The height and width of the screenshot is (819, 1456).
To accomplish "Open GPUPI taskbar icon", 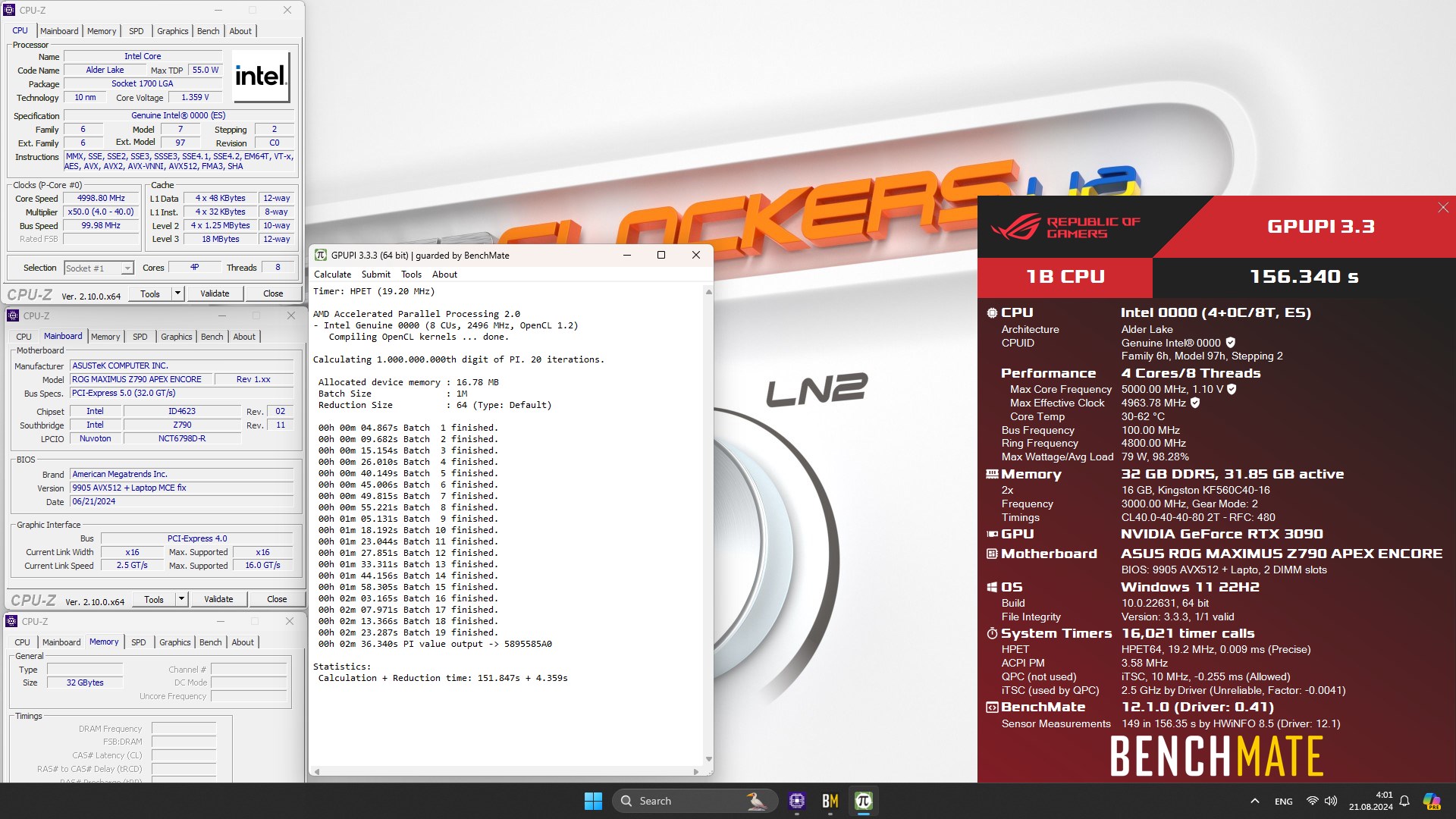I will [863, 801].
